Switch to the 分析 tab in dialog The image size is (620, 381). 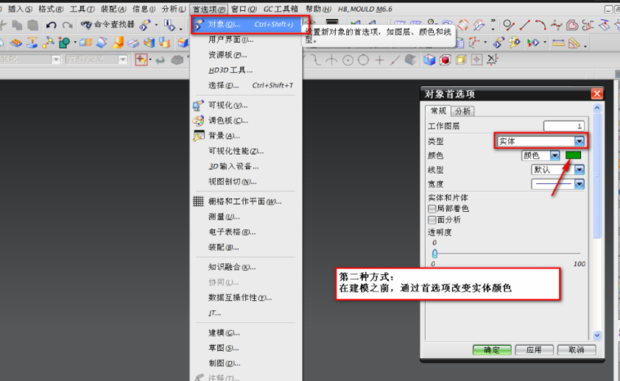[x=462, y=111]
